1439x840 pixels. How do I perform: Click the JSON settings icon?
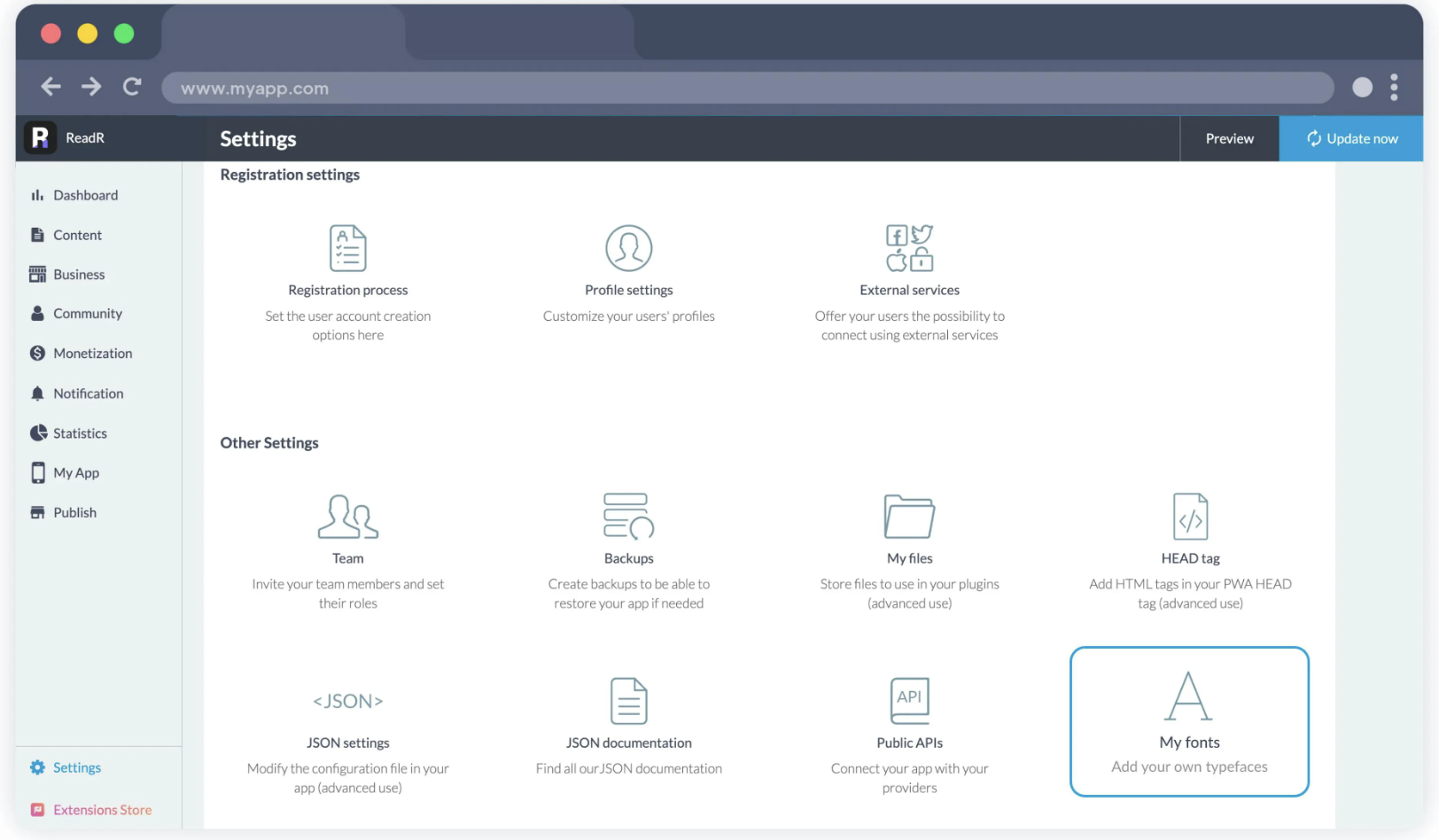tap(347, 701)
